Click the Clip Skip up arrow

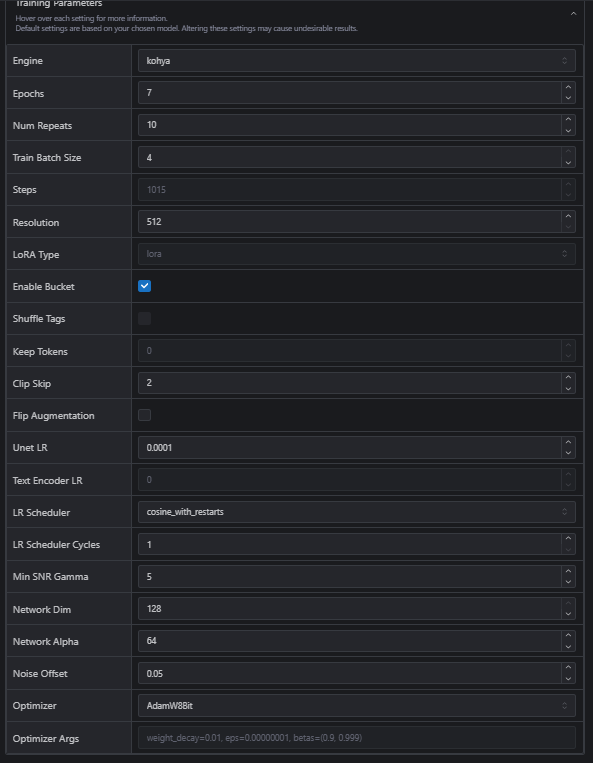tap(568, 378)
